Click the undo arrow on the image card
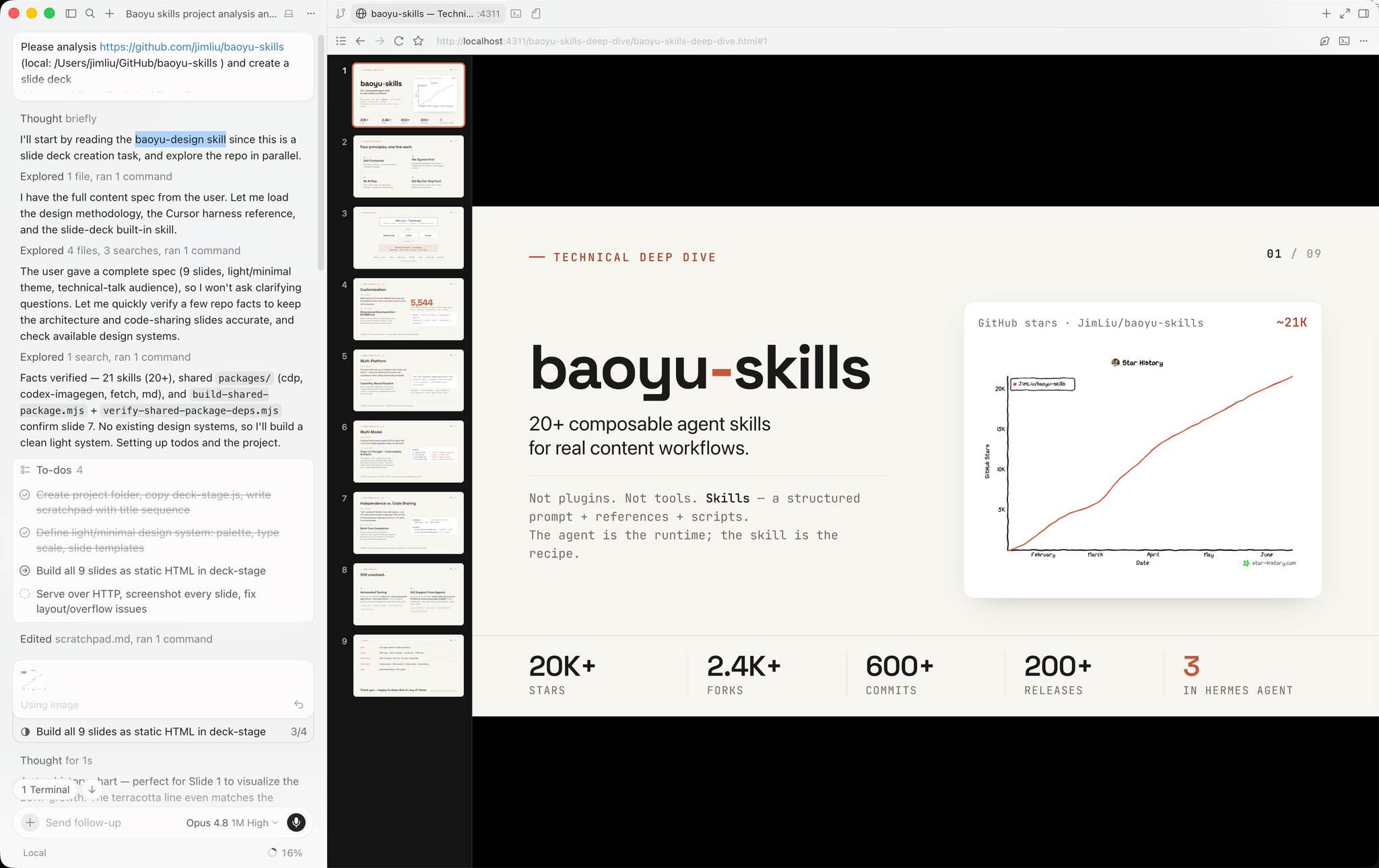Image resolution: width=1379 pixels, height=868 pixels. (299, 704)
